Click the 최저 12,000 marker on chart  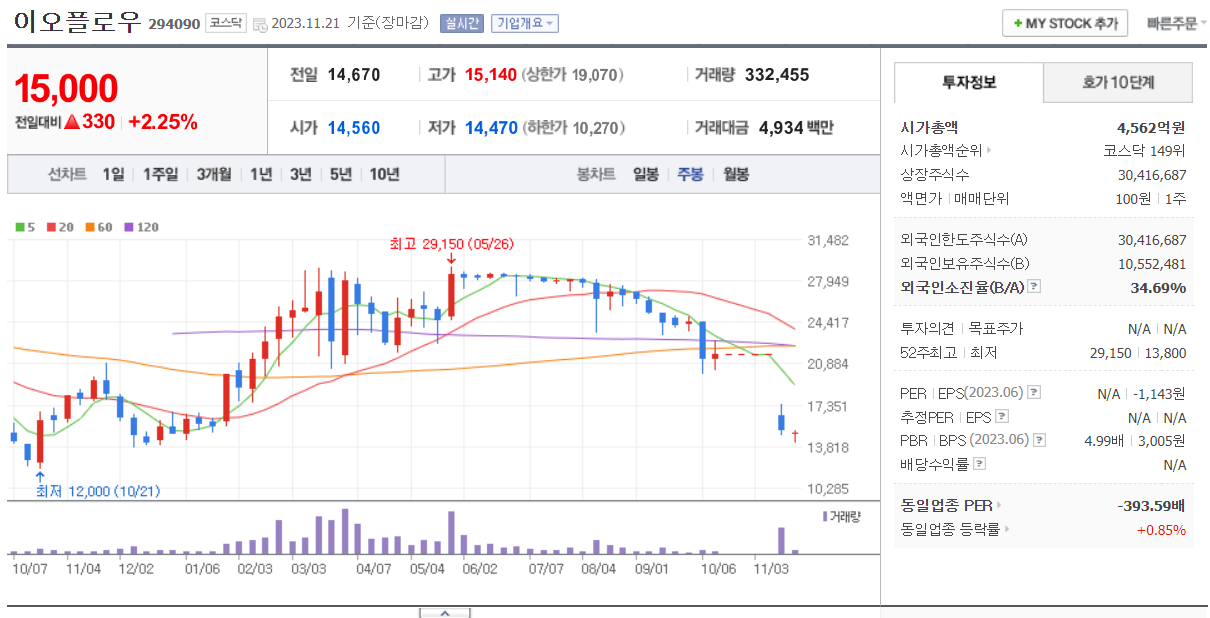tap(97, 491)
